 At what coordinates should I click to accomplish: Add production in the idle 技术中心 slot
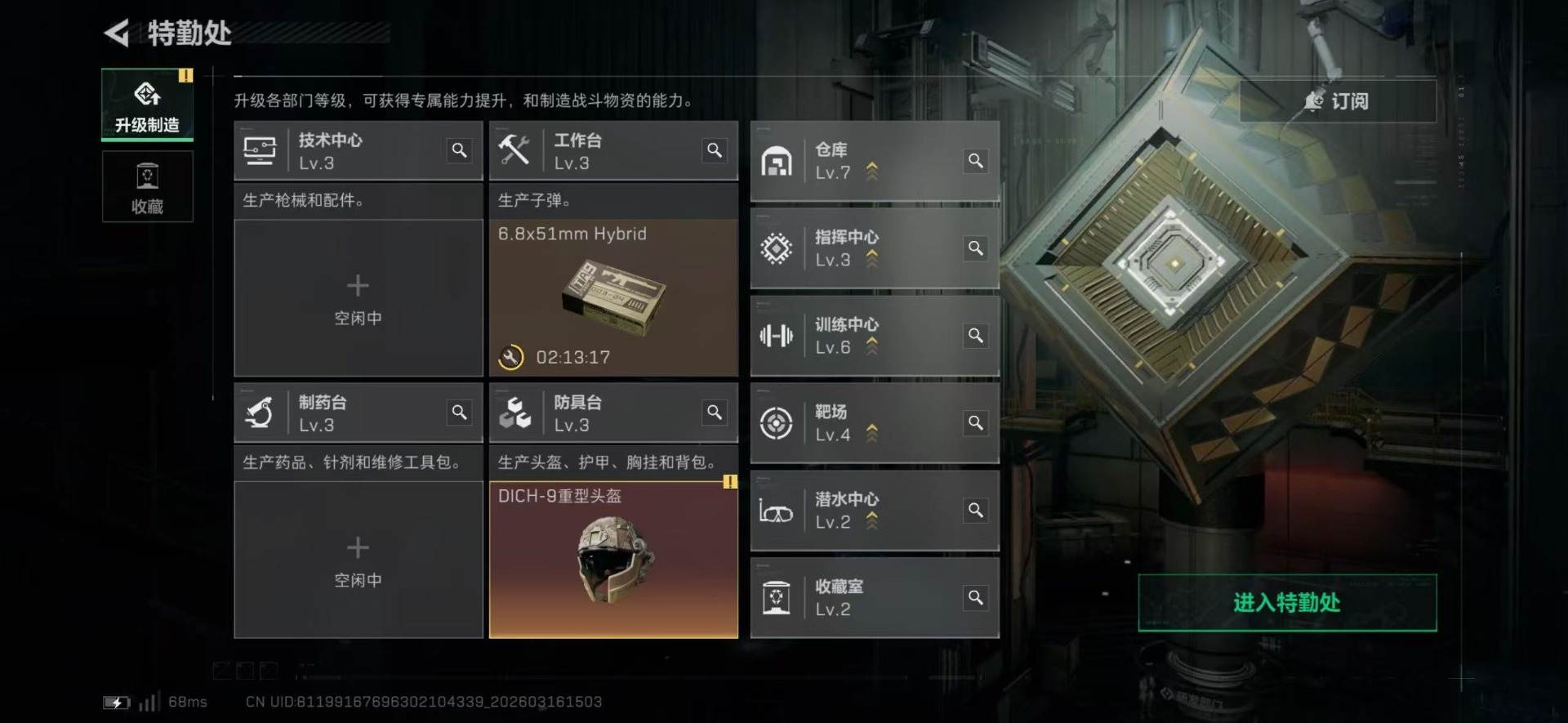pos(359,297)
